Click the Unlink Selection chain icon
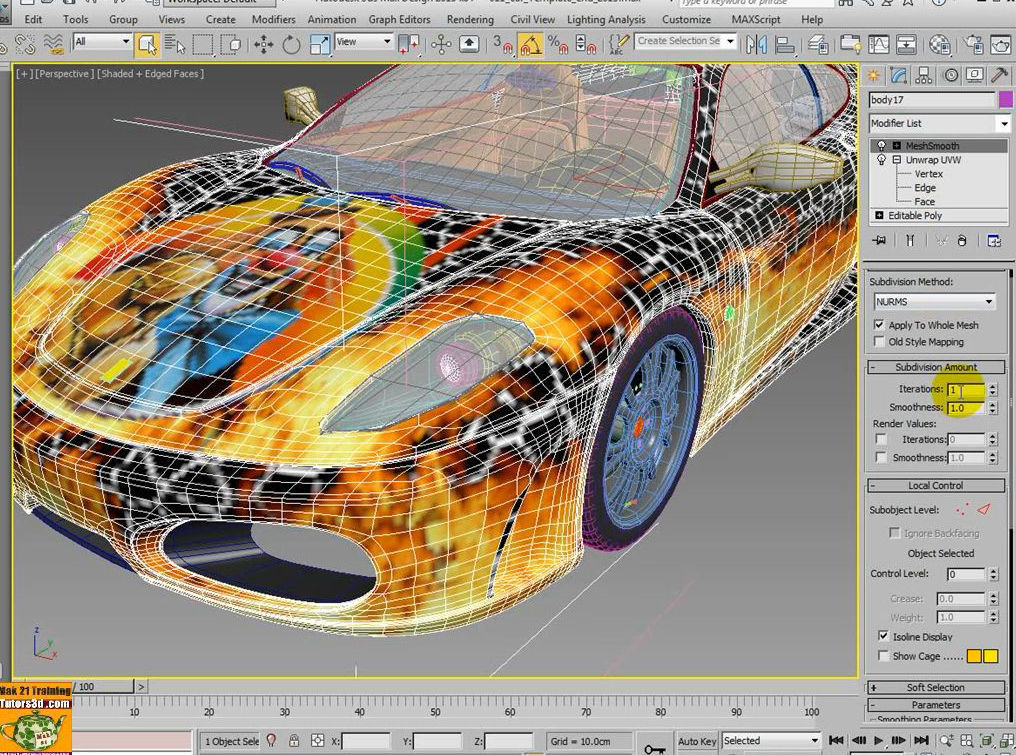The height and width of the screenshot is (755, 1016). [x=25, y=44]
